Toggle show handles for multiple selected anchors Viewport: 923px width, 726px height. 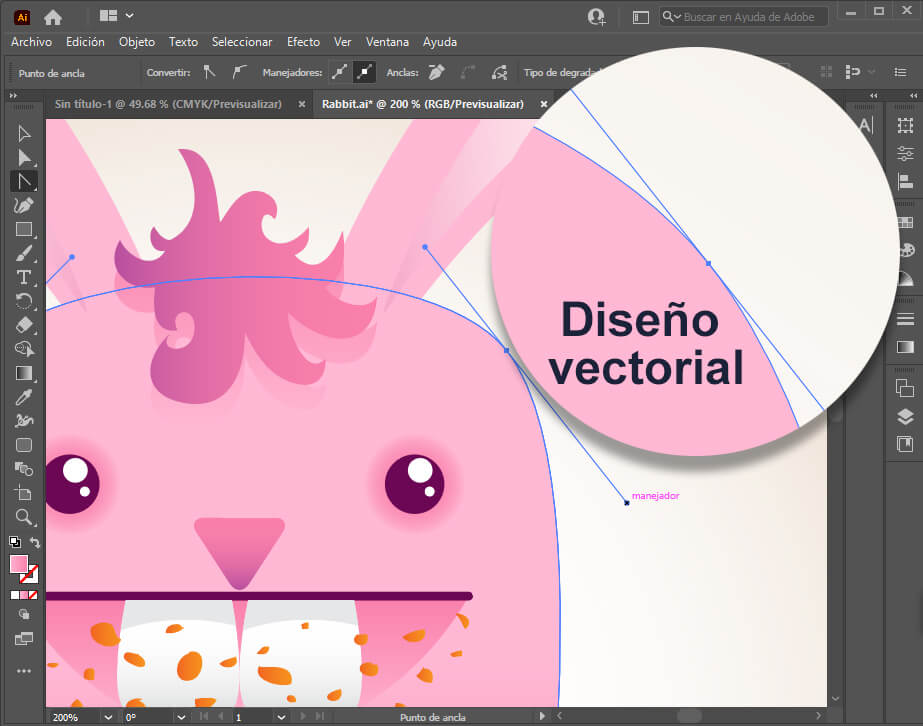(x=340, y=71)
